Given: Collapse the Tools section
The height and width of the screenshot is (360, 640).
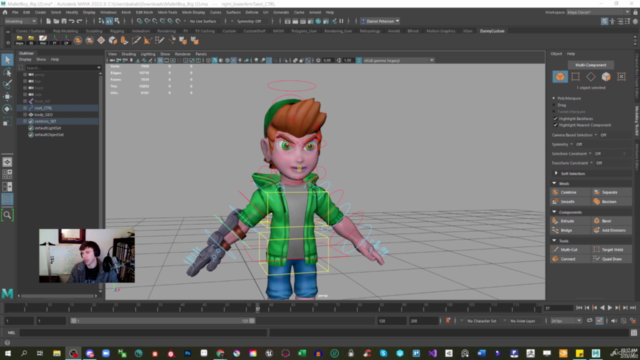Looking at the screenshot, I should [x=554, y=241].
